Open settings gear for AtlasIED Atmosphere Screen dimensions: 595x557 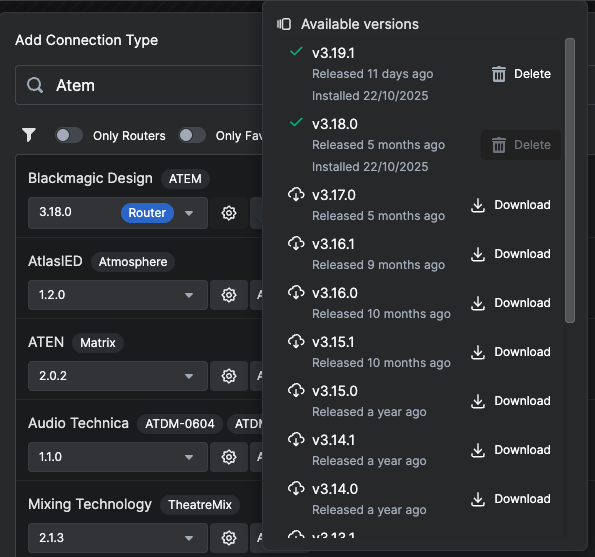coord(229,295)
